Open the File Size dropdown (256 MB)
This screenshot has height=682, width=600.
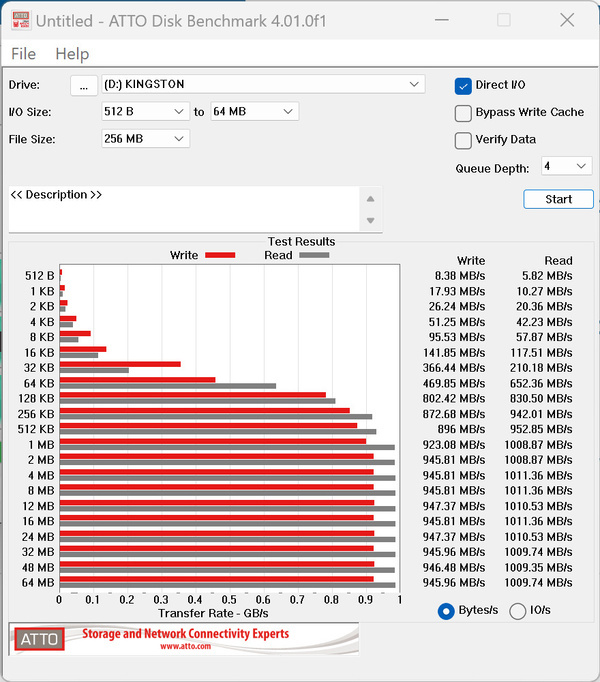pos(145,139)
